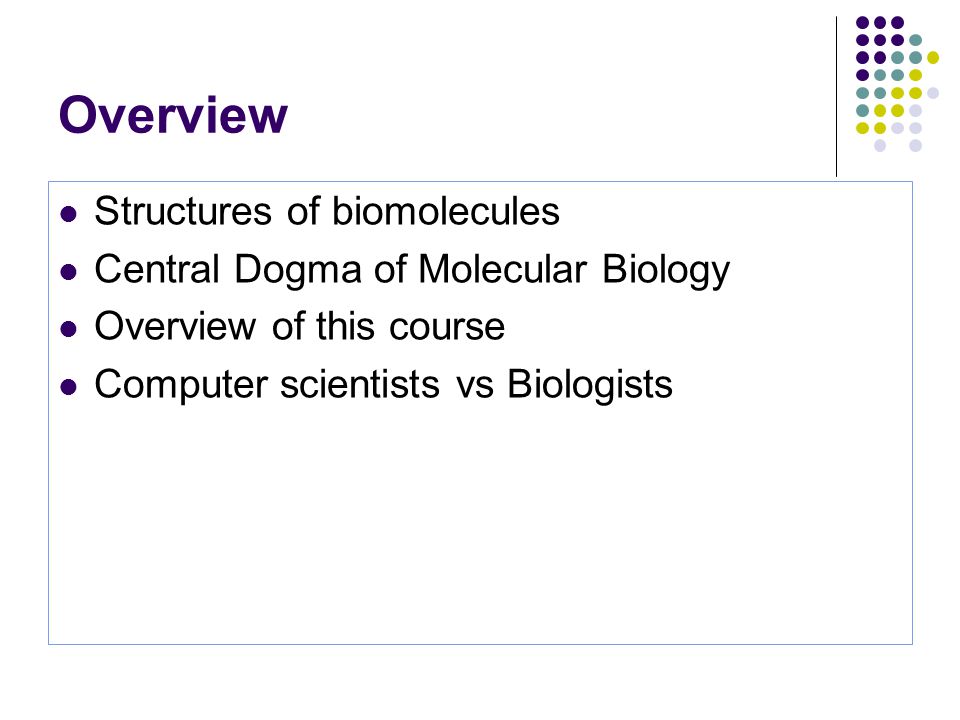Viewport: 960px width, 720px height.
Task: Select the "Overview of this course" line
Action: [x=299, y=326]
